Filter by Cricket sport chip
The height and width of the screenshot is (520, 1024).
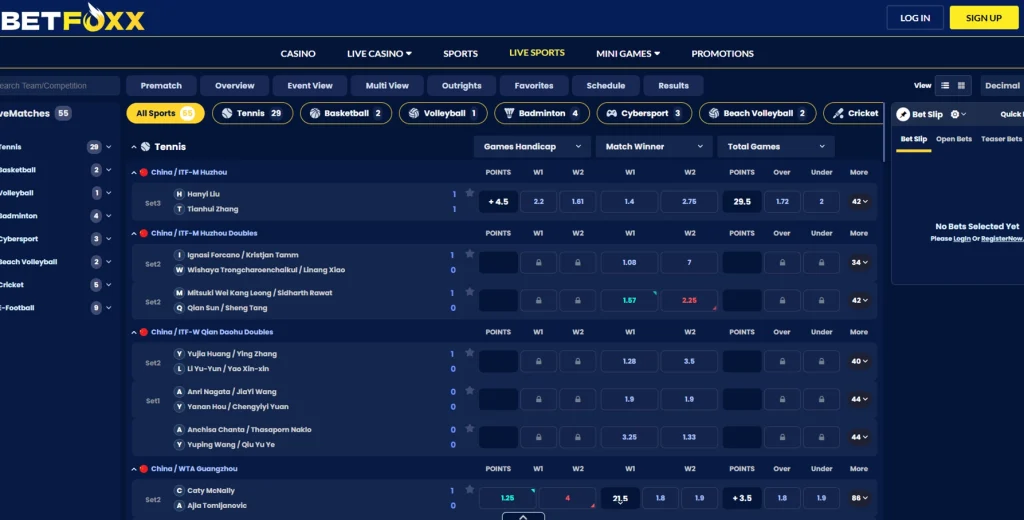pyautogui.click(x=854, y=113)
